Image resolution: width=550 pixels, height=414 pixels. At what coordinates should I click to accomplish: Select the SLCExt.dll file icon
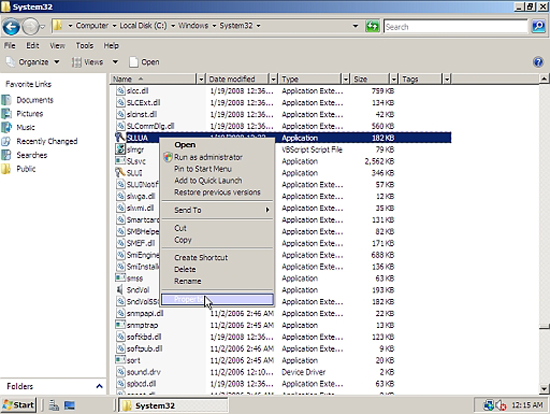[x=120, y=102]
